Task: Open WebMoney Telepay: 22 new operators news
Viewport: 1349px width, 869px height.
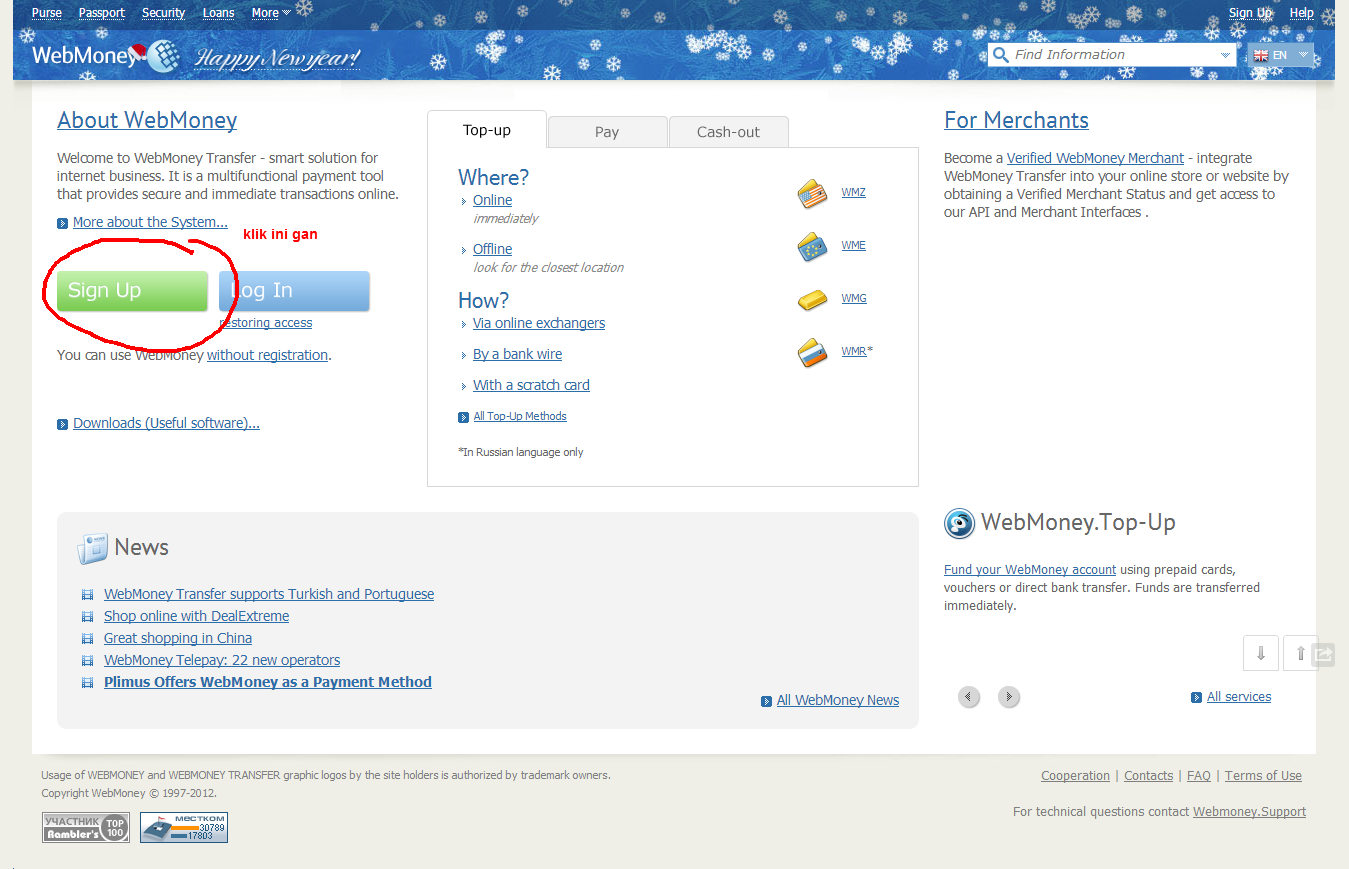Action: point(222,660)
